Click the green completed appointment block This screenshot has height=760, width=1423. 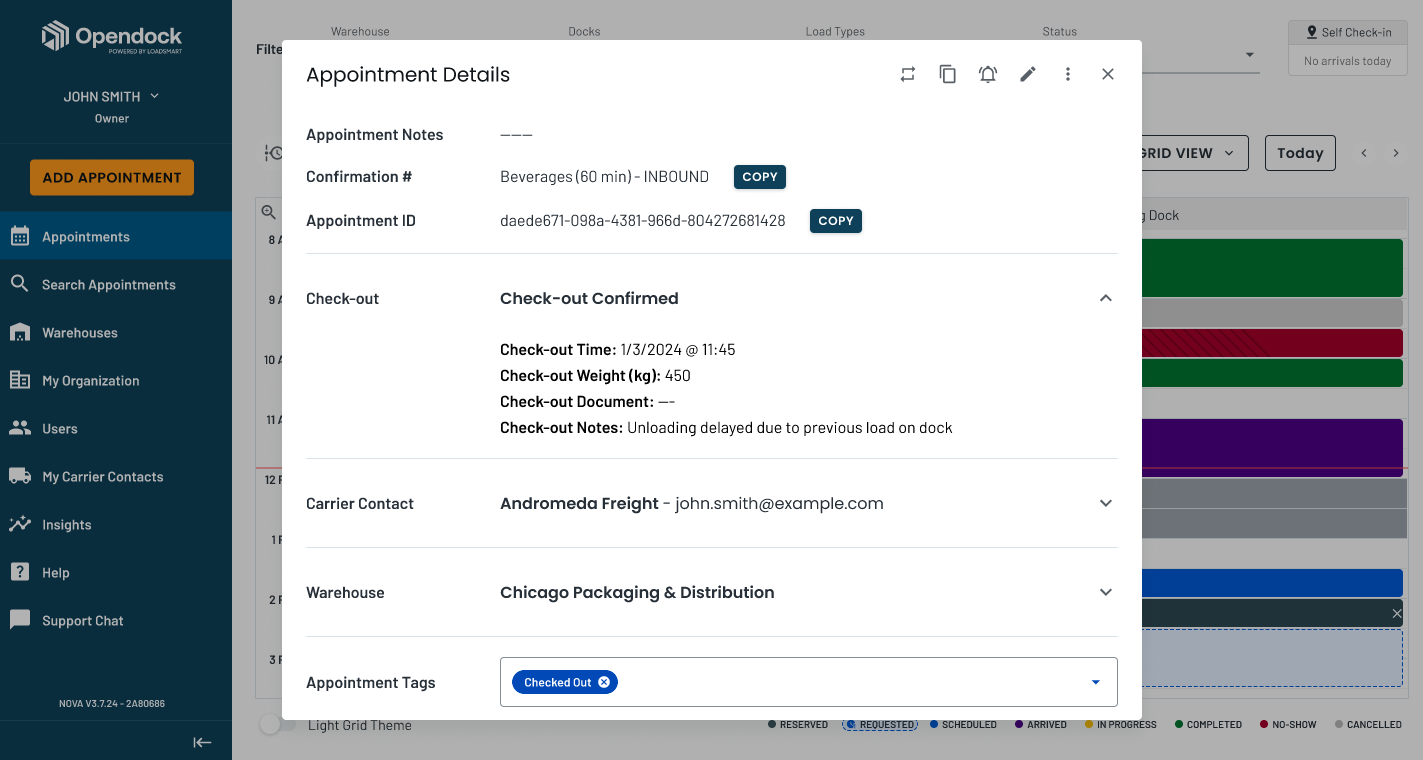point(1272,267)
